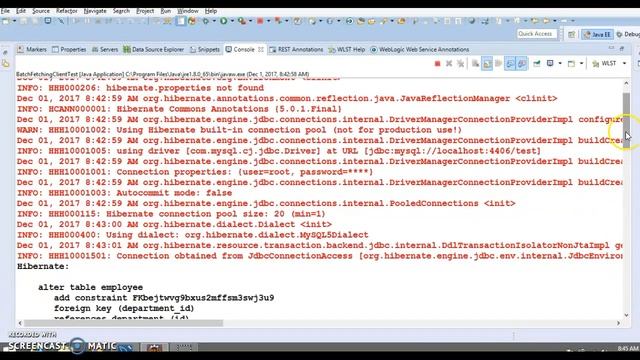This screenshot has height=360, width=640.
Task: Click the Display Selected Console icon
Action: coord(550,64)
